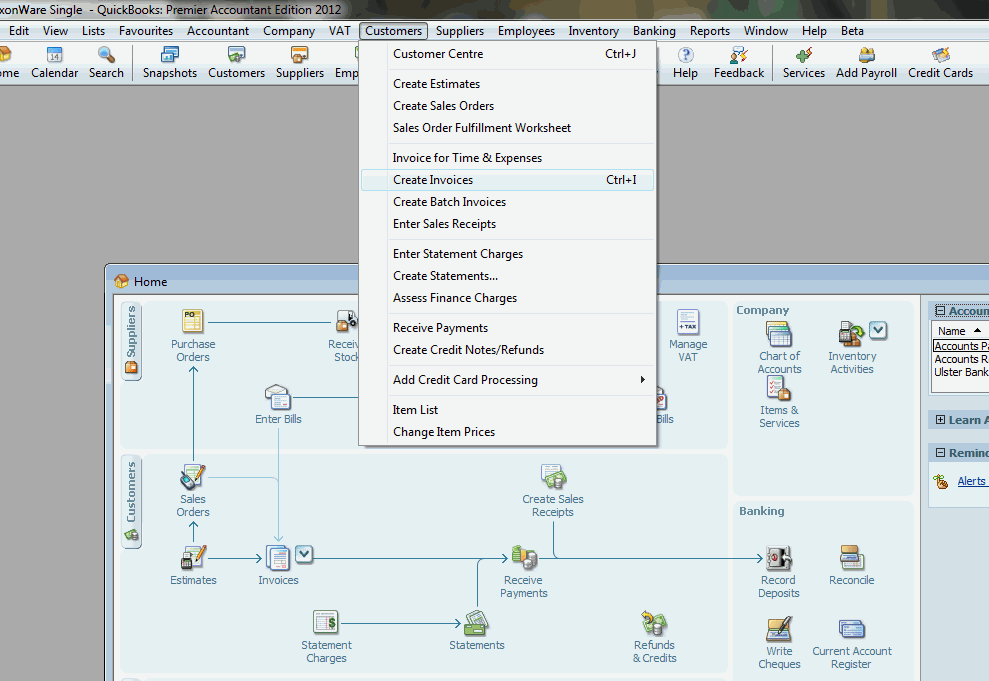Click the Alerts link
Image resolution: width=989 pixels, height=681 pixels.
971,481
